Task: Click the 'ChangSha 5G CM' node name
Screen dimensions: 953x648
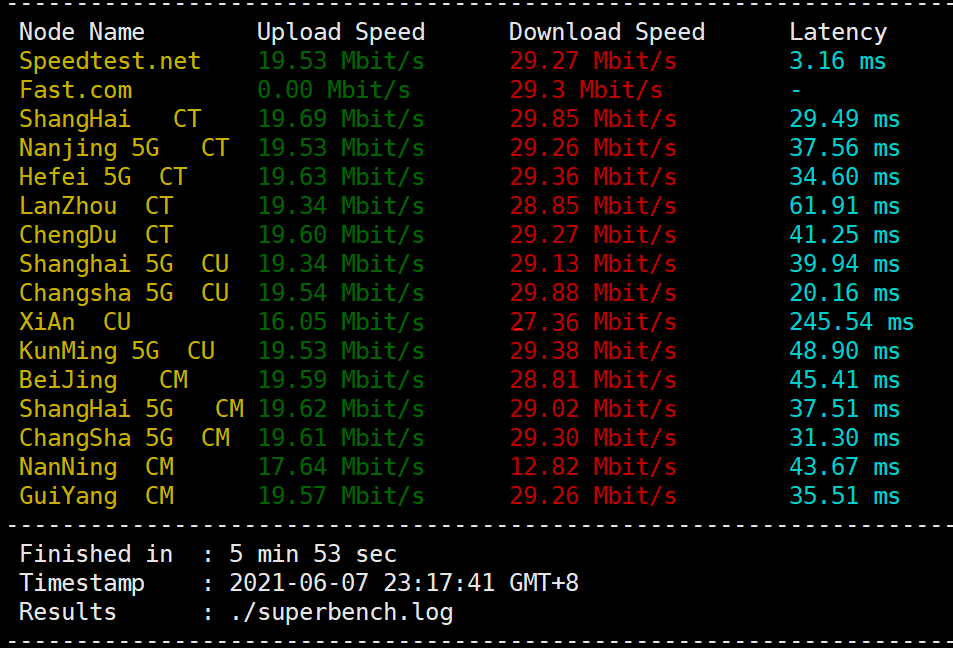Action: point(124,438)
